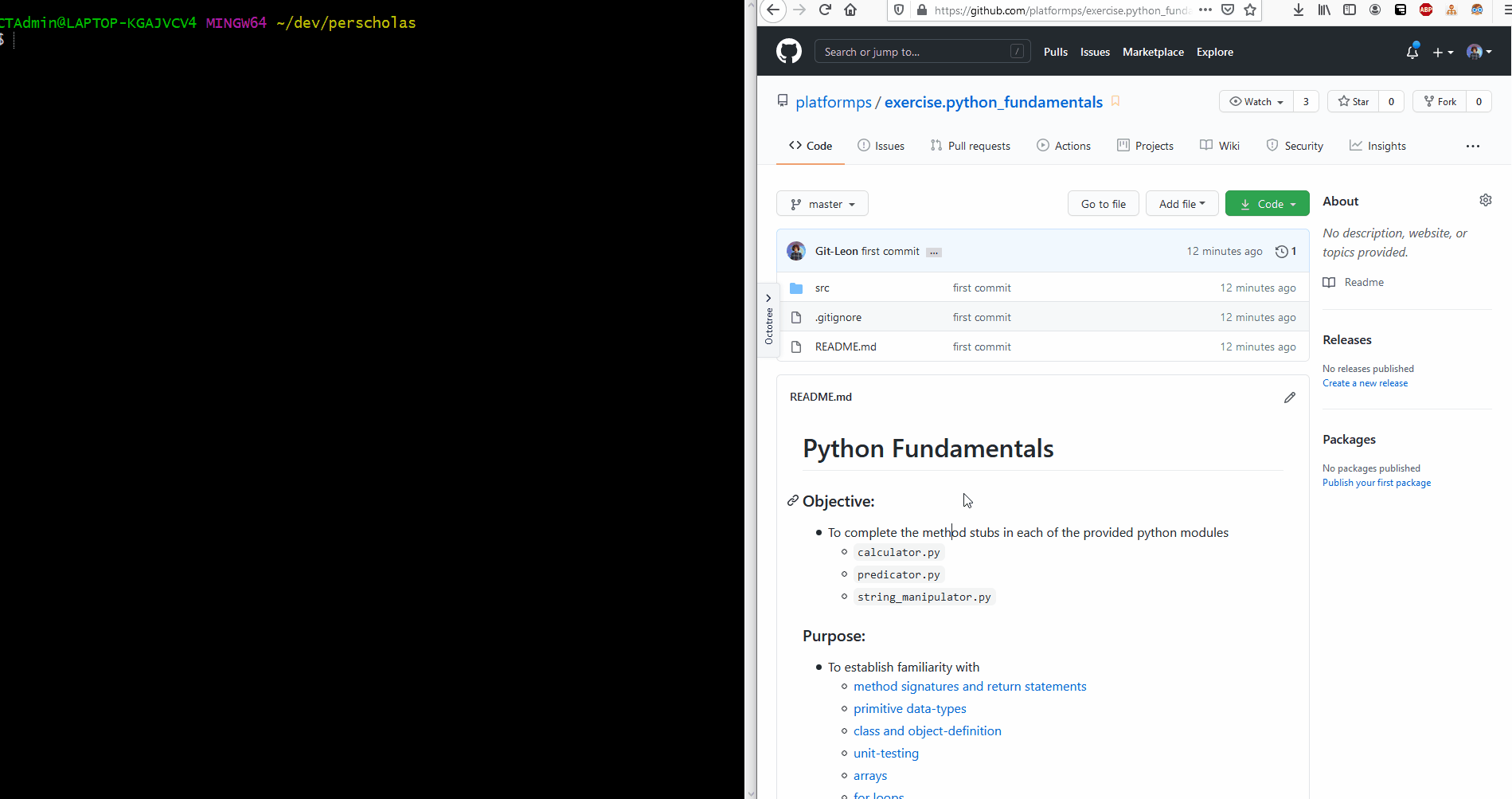Save page to Pocket icon

point(1228,10)
